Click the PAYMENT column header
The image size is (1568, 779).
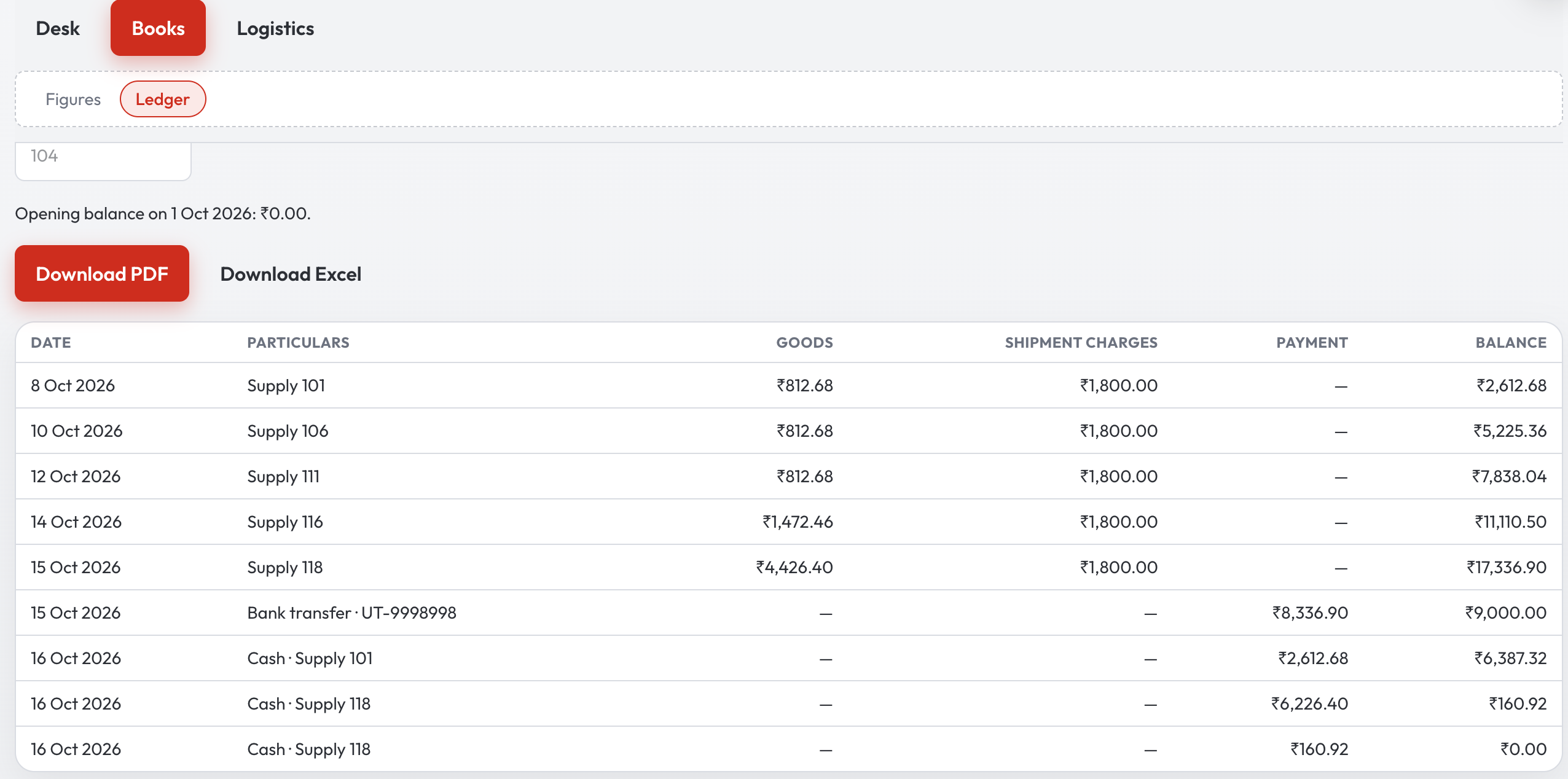click(1312, 342)
